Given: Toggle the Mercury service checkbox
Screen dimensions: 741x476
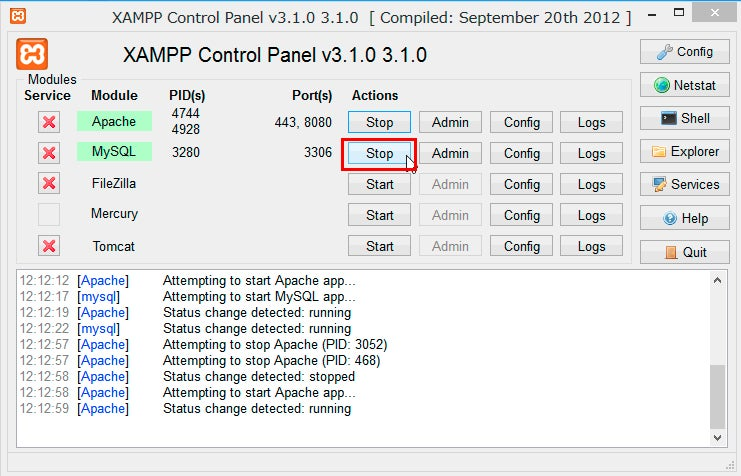Looking at the screenshot, I should point(49,215).
